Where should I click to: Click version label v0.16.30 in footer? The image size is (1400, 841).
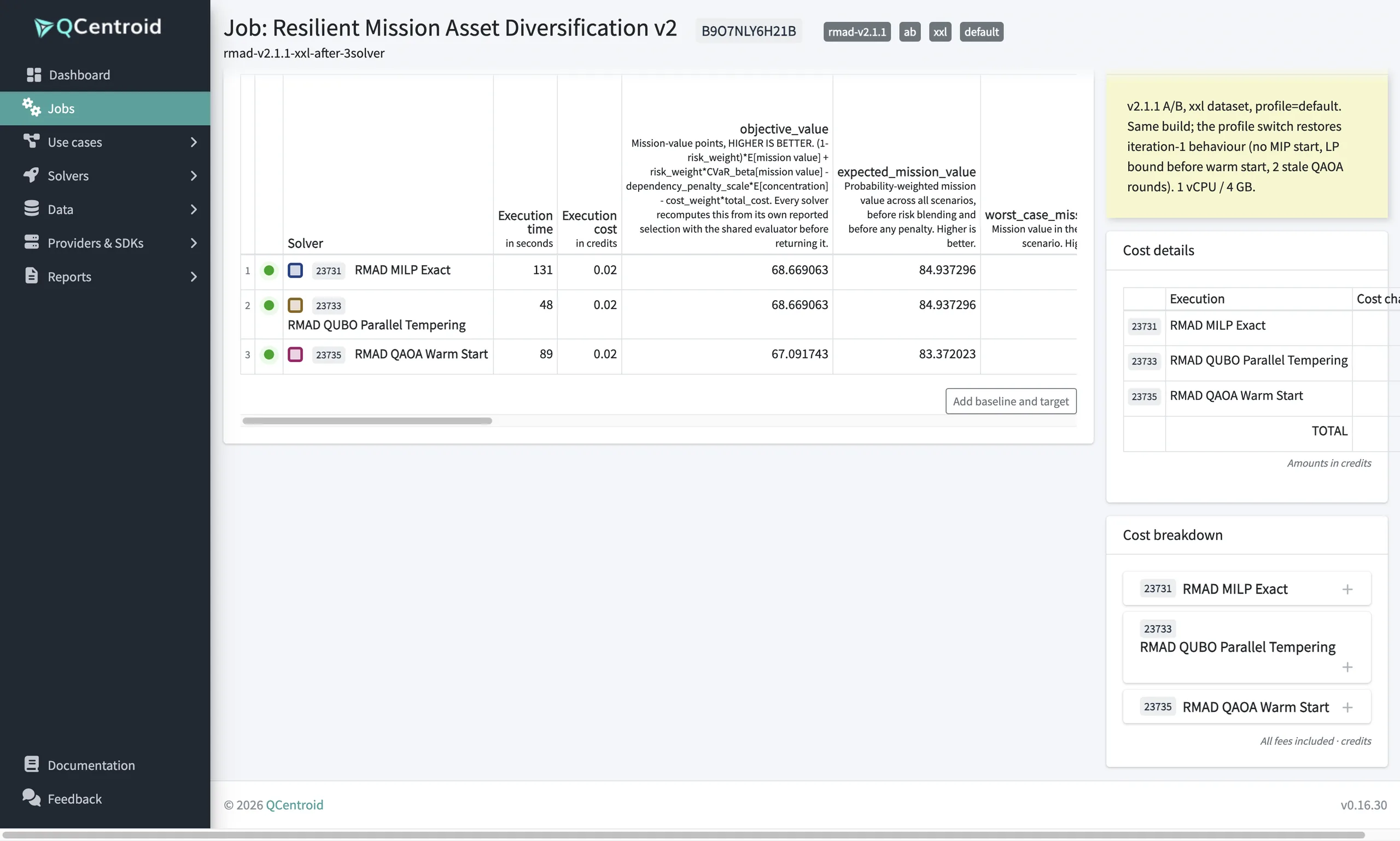coord(1363,805)
